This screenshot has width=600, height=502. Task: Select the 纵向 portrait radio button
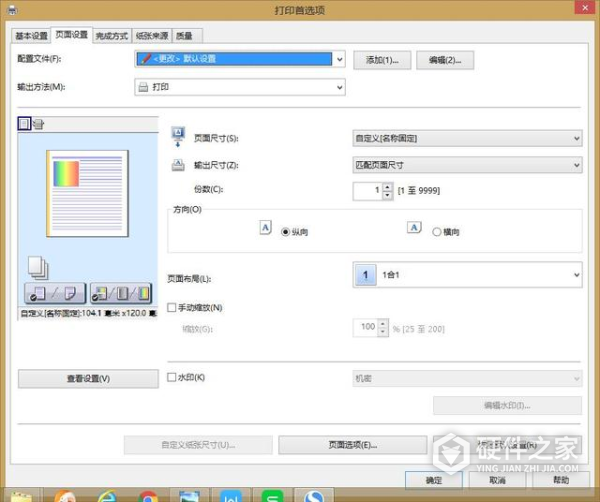(x=285, y=232)
